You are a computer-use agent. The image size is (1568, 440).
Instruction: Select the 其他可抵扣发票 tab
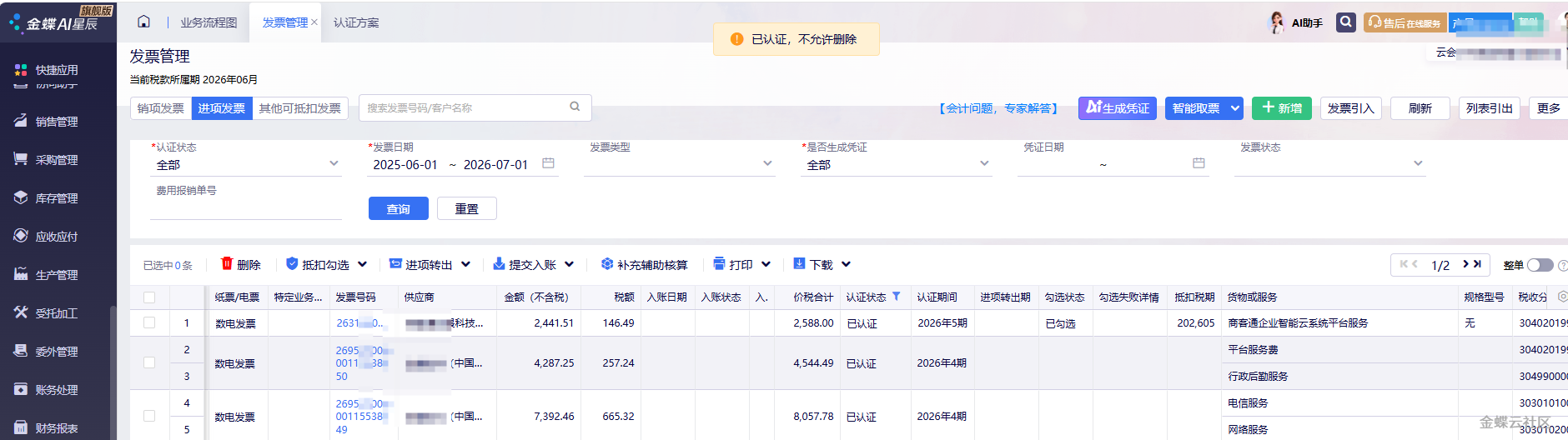click(x=300, y=108)
